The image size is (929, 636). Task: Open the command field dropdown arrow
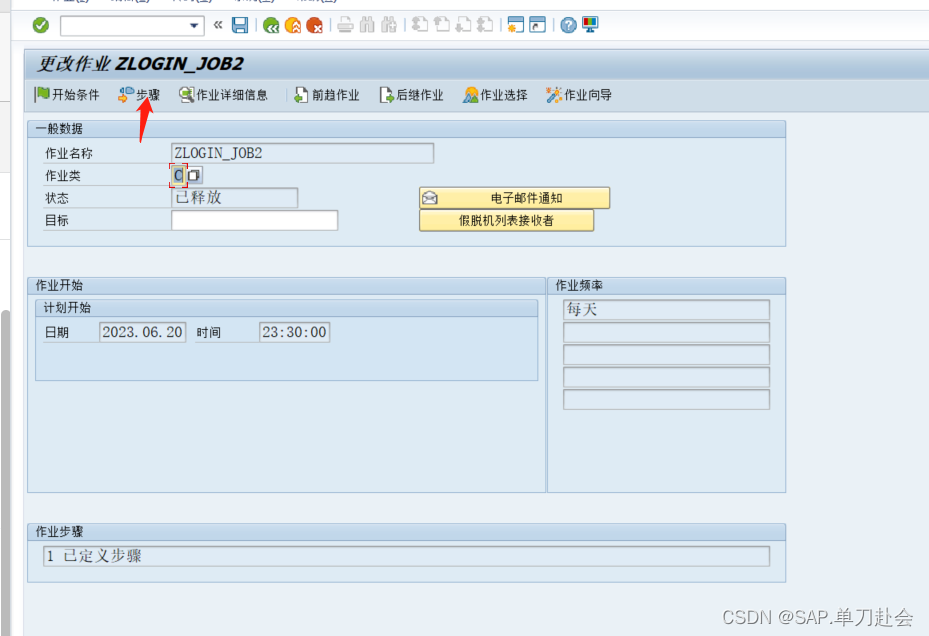click(x=194, y=25)
